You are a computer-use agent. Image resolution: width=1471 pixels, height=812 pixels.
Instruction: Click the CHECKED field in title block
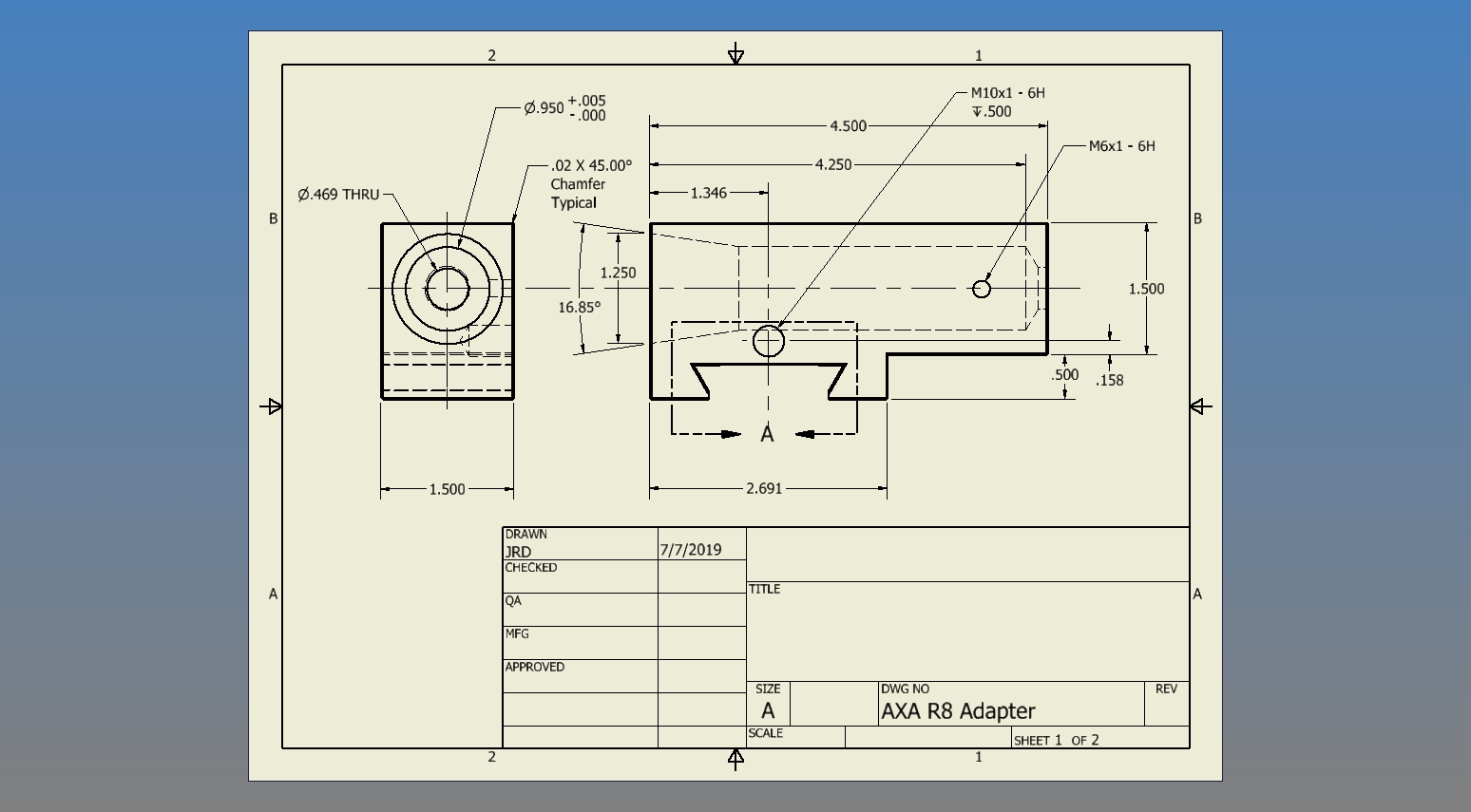(x=580, y=576)
